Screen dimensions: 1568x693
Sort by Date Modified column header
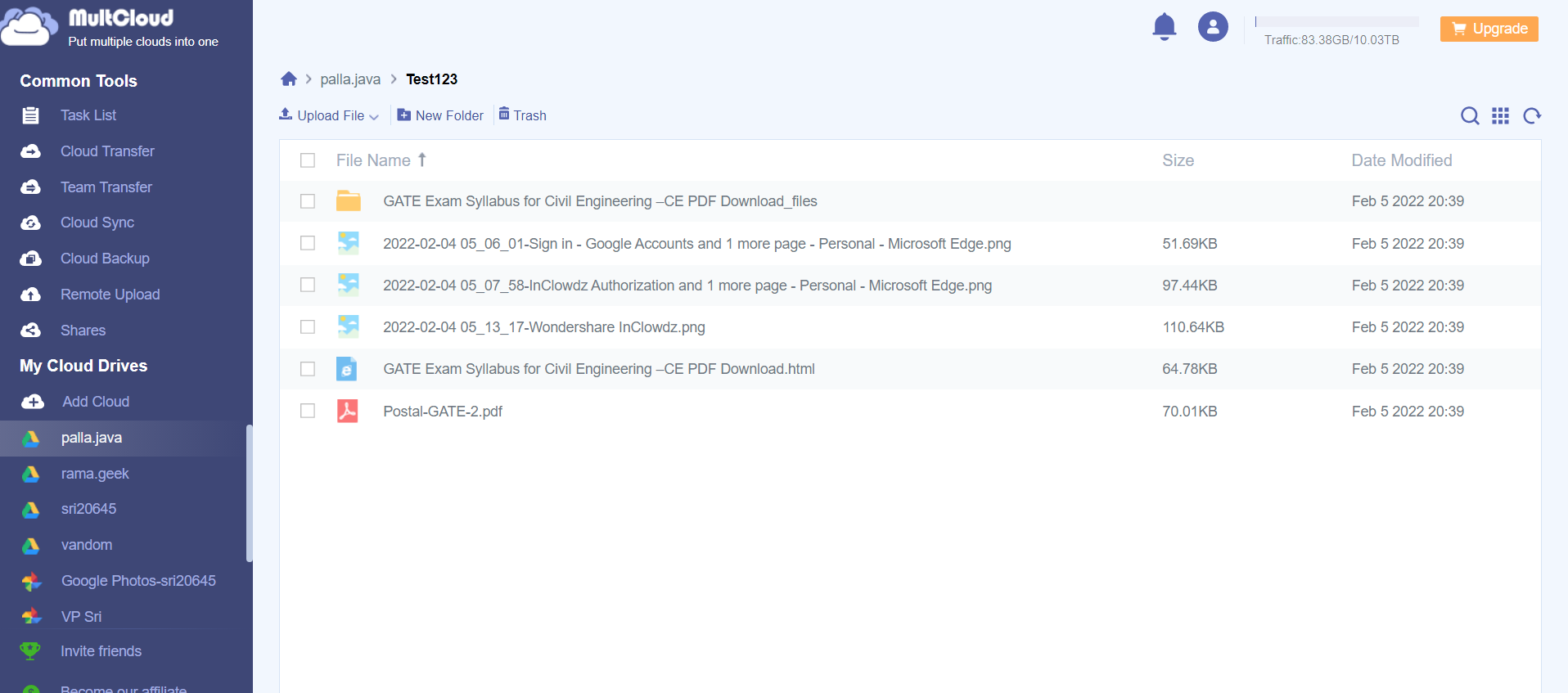pos(1402,160)
